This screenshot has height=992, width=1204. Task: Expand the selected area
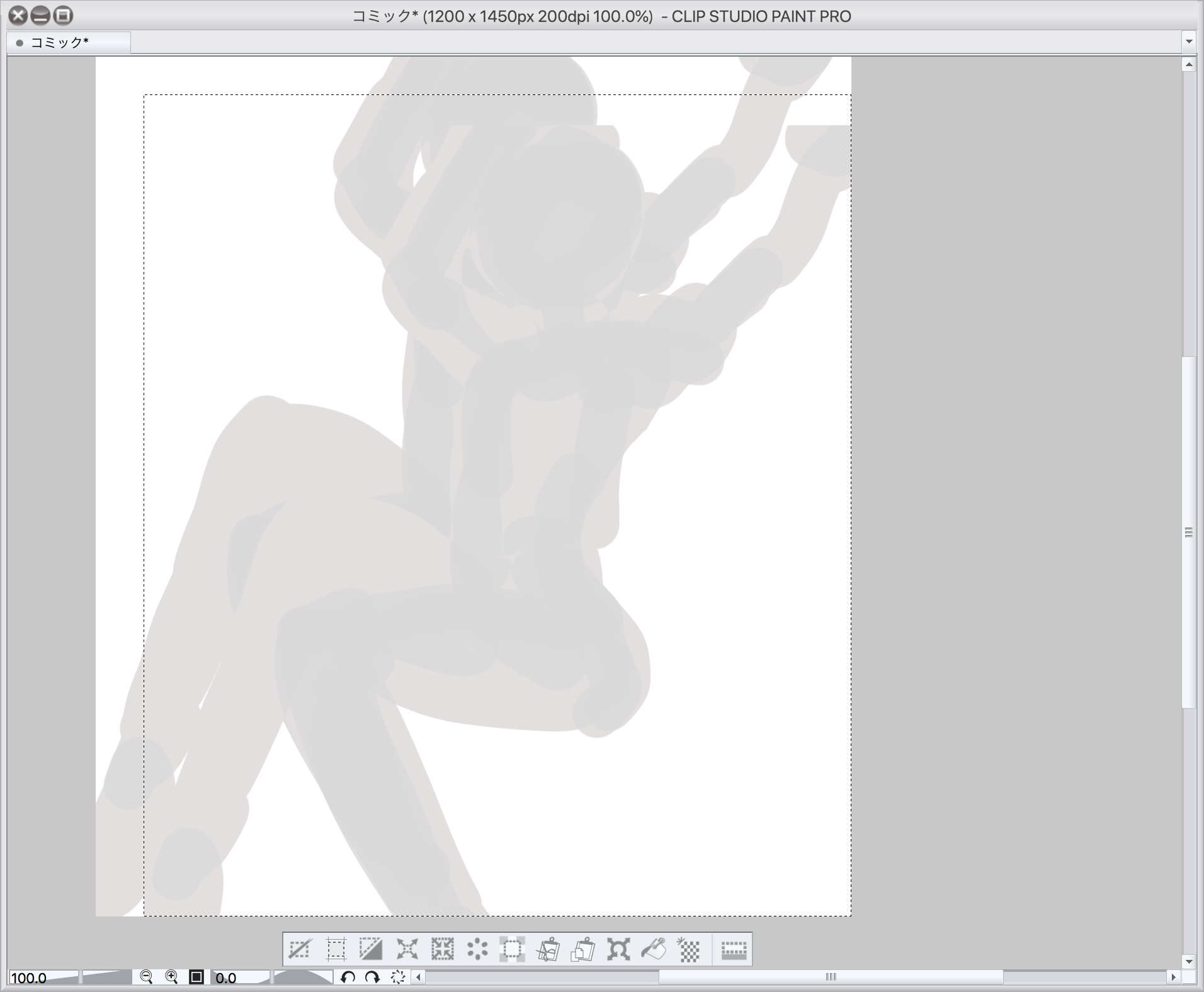(407, 949)
